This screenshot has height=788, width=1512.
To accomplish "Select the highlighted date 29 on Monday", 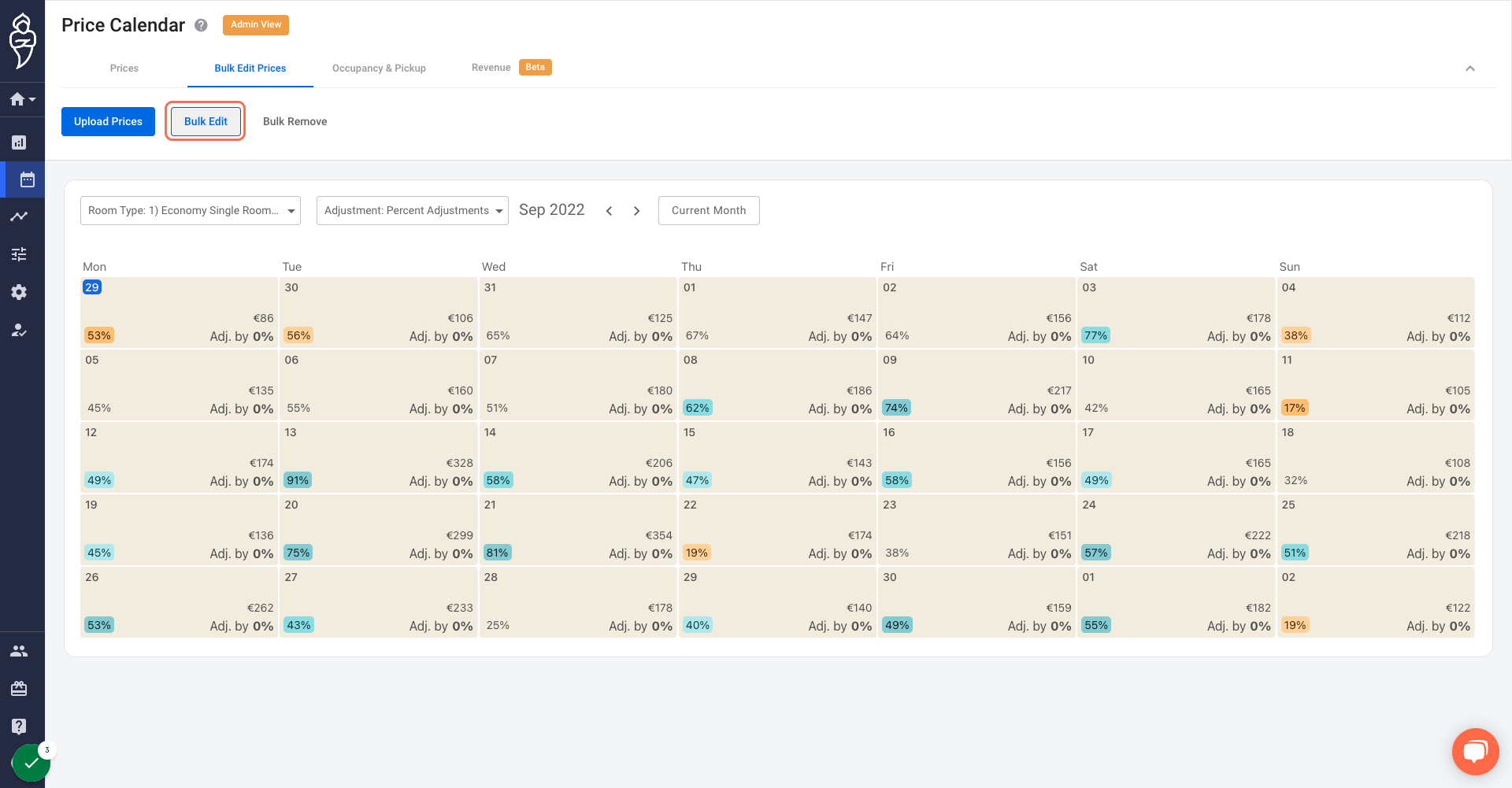I will (92, 287).
